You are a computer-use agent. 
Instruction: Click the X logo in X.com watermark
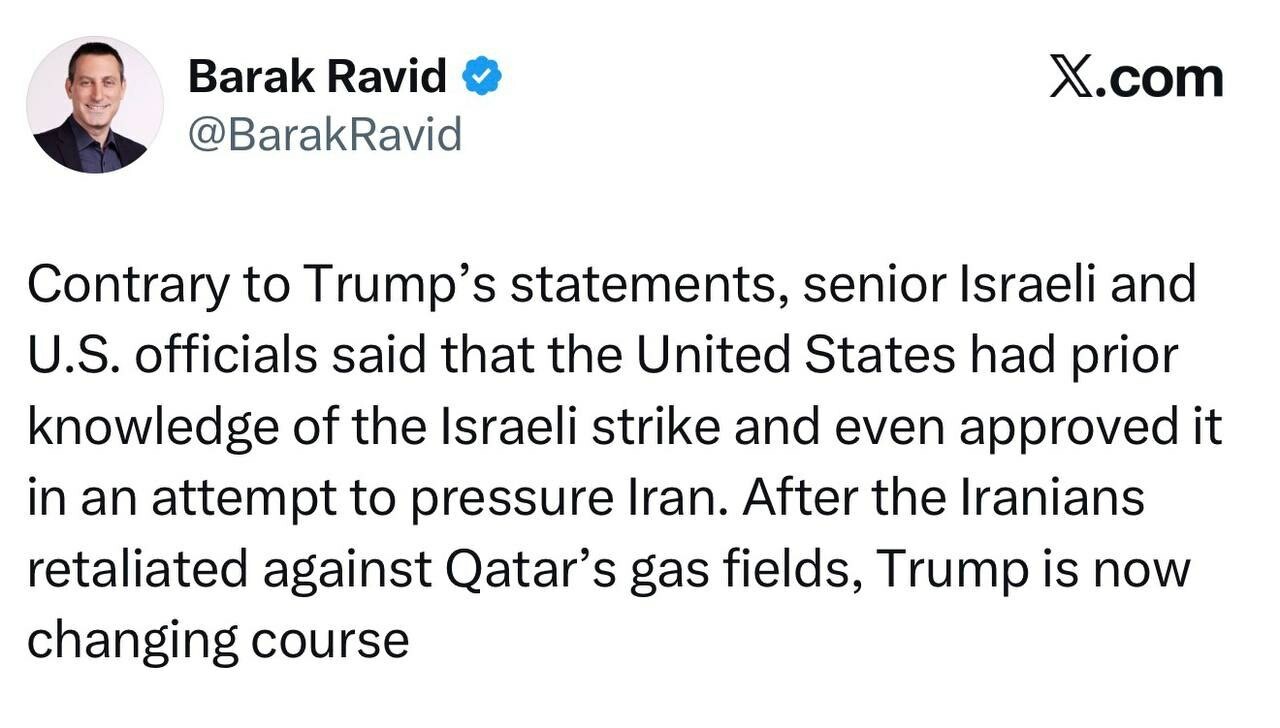pos(1071,78)
